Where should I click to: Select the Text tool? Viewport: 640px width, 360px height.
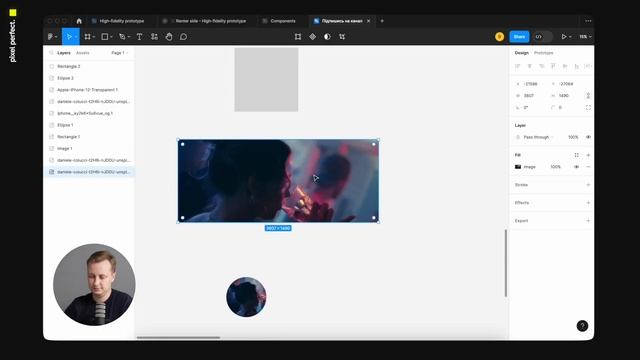(x=139, y=37)
